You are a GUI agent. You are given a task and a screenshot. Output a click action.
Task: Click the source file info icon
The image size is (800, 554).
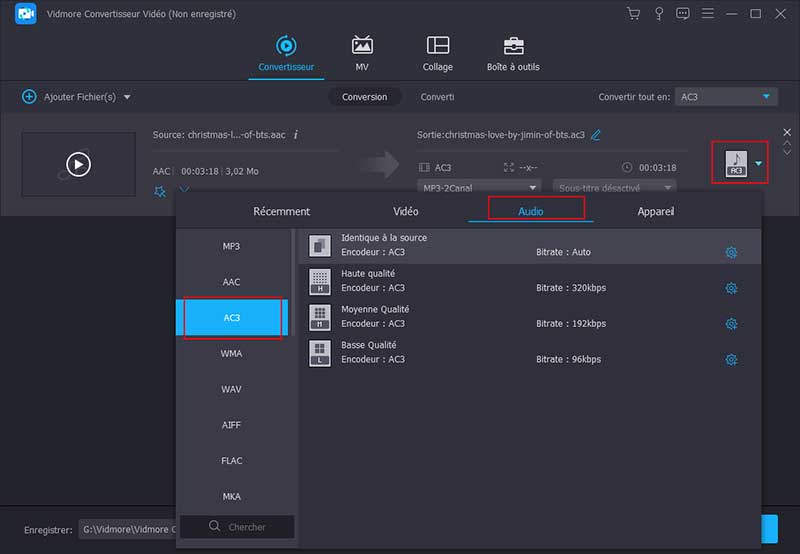click(296, 135)
